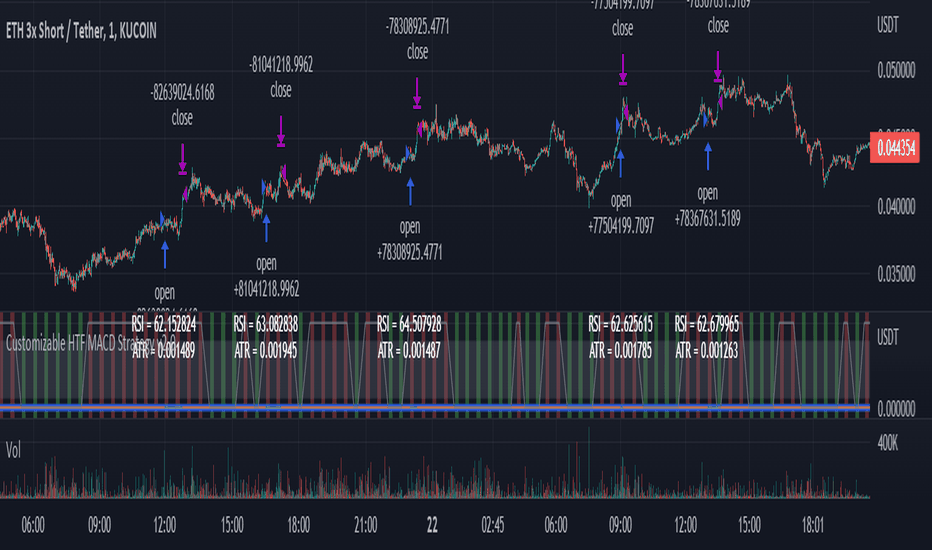The width and height of the screenshot is (932, 550).
Task: Click the purple close arrow labeled -78308925.4771
Action: click(x=417, y=93)
